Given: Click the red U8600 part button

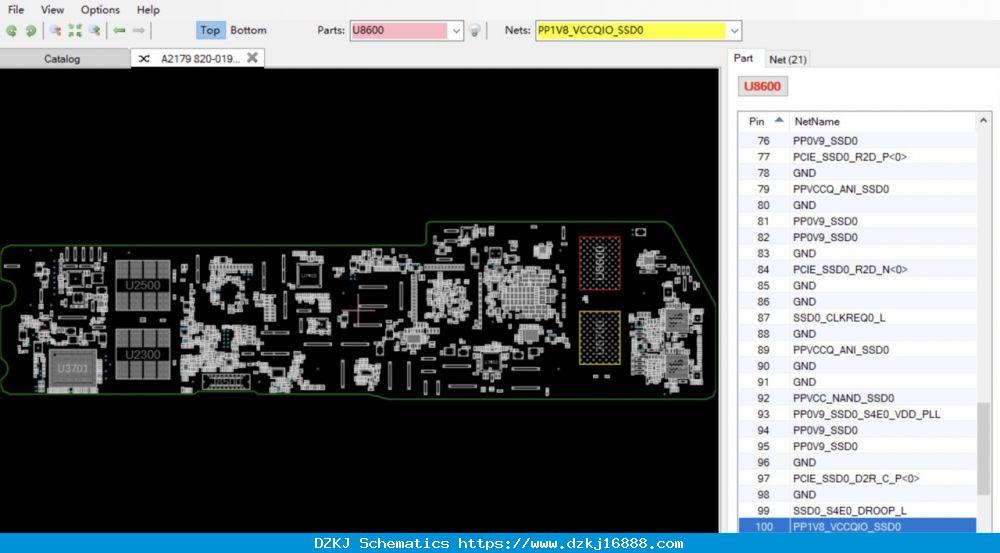Looking at the screenshot, I should click(x=763, y=86).
